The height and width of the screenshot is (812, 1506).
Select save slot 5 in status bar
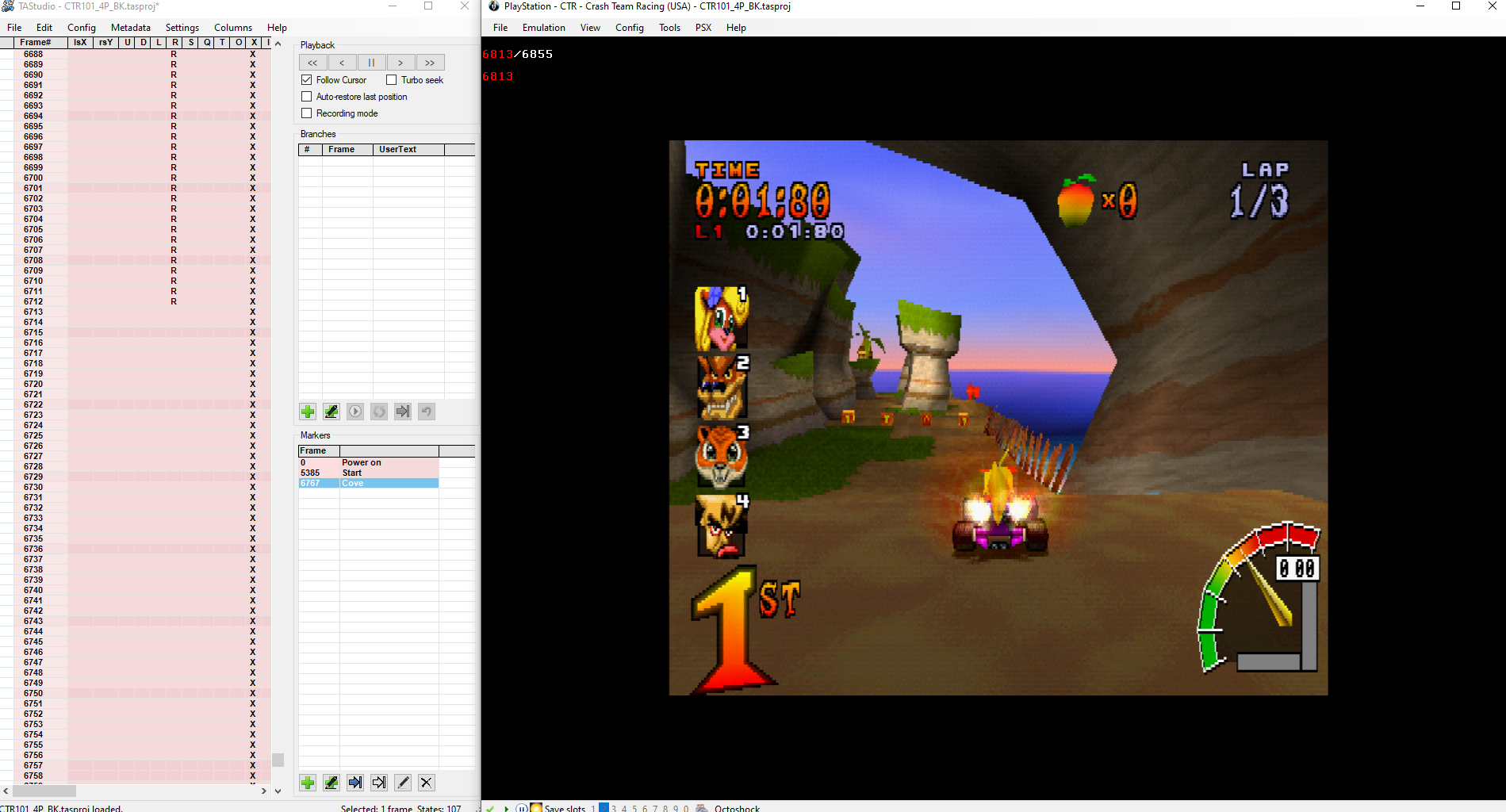634,809
